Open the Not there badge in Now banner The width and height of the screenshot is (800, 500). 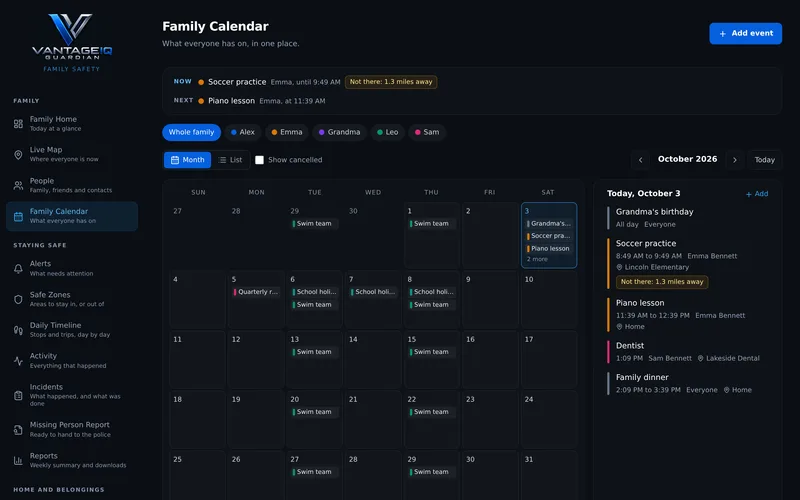click(391, 82)
